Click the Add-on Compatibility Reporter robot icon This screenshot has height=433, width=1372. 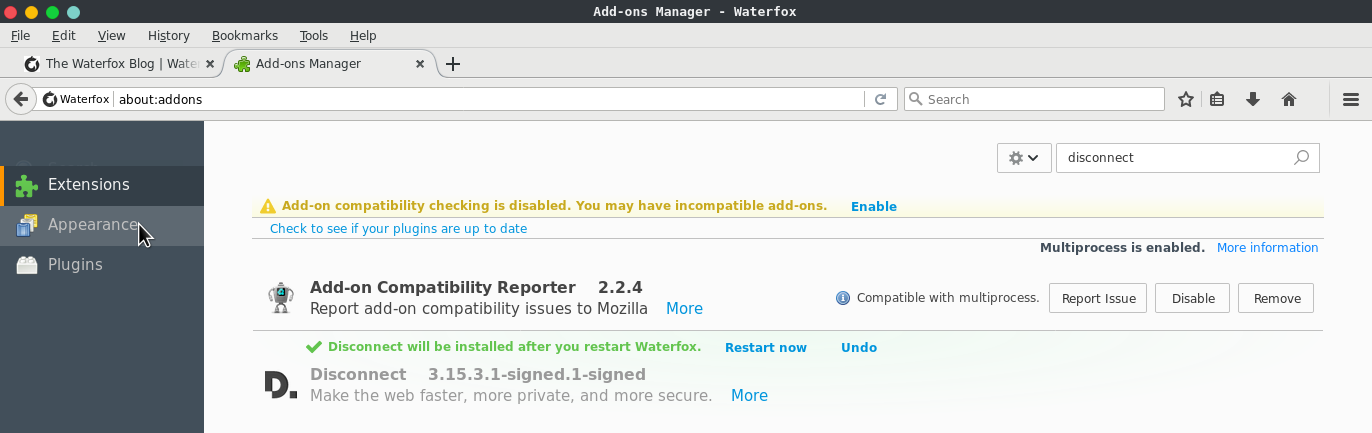tap(281, 297)
